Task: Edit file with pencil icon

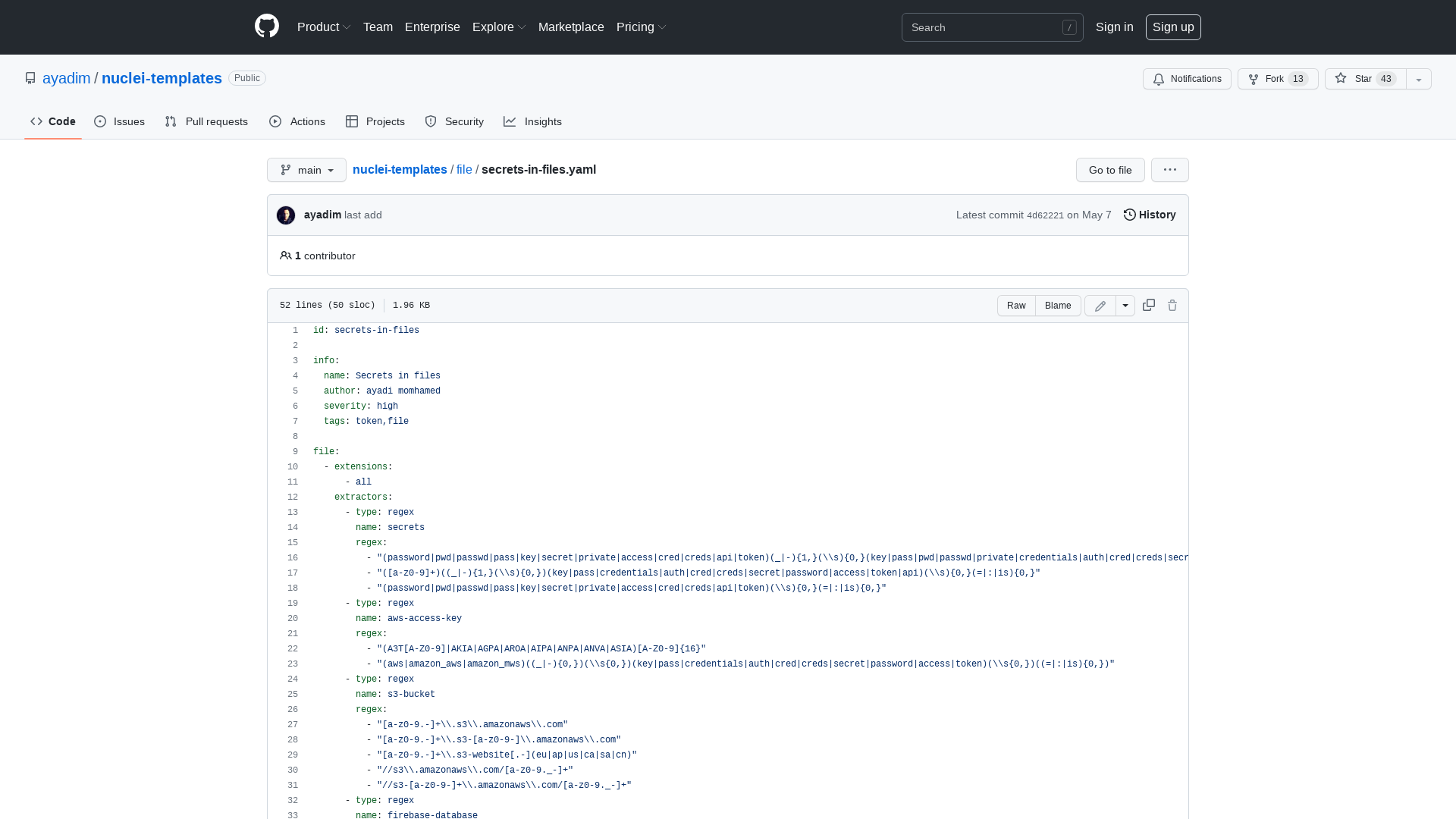Action: [1100, 306]
